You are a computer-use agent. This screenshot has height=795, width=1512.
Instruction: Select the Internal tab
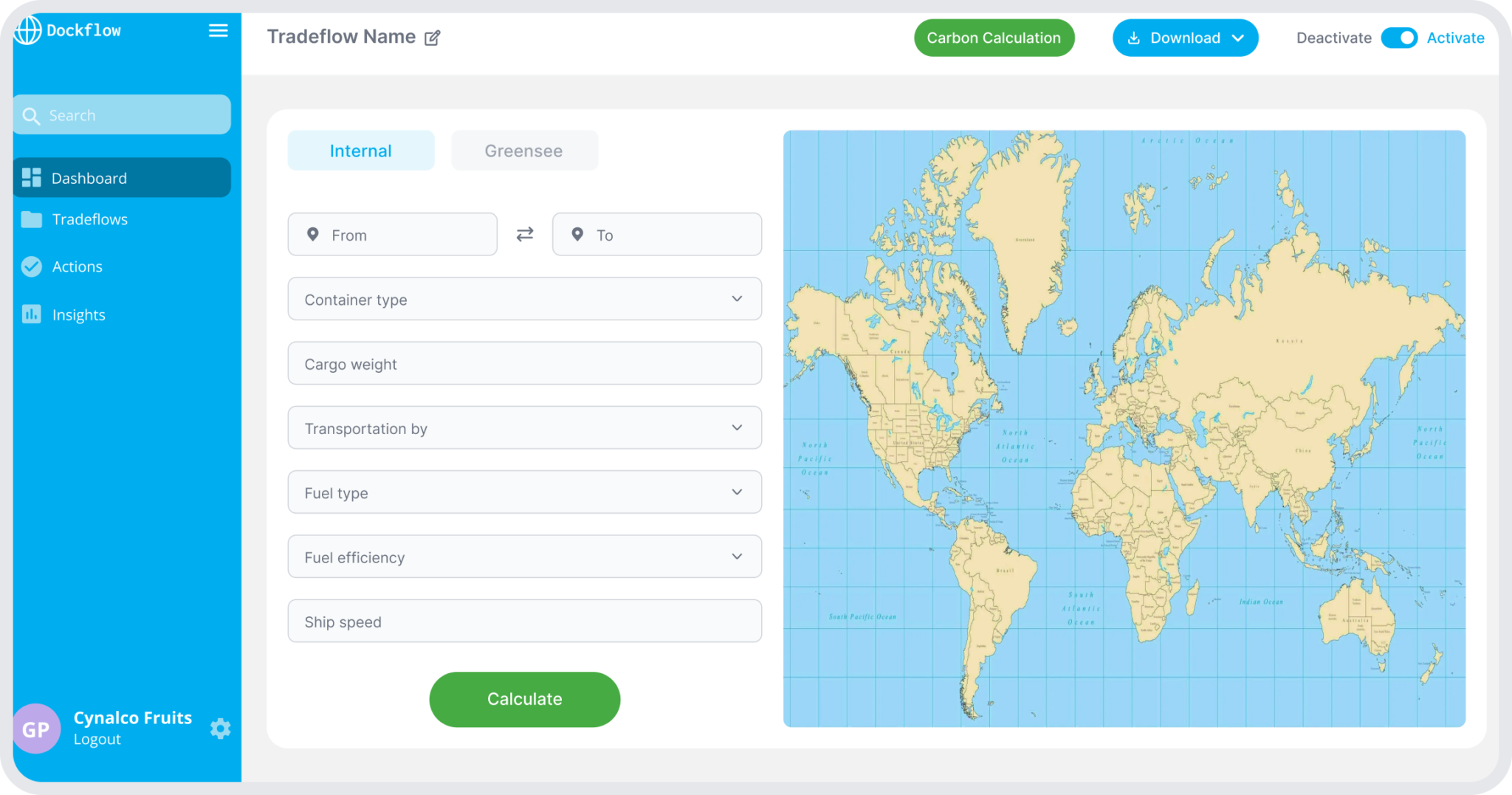(x=360, y=150)
